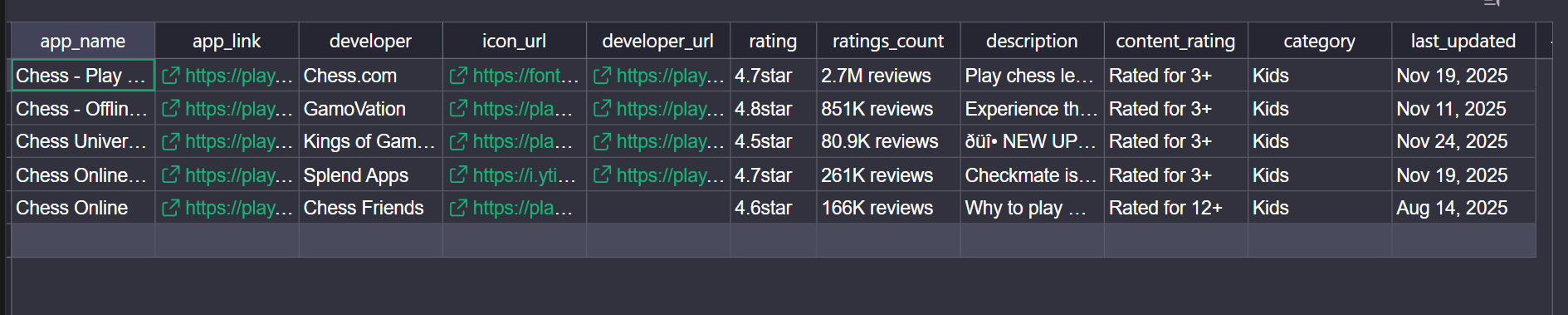Follow developer_url link for Kings of Games row

point(671,142)
